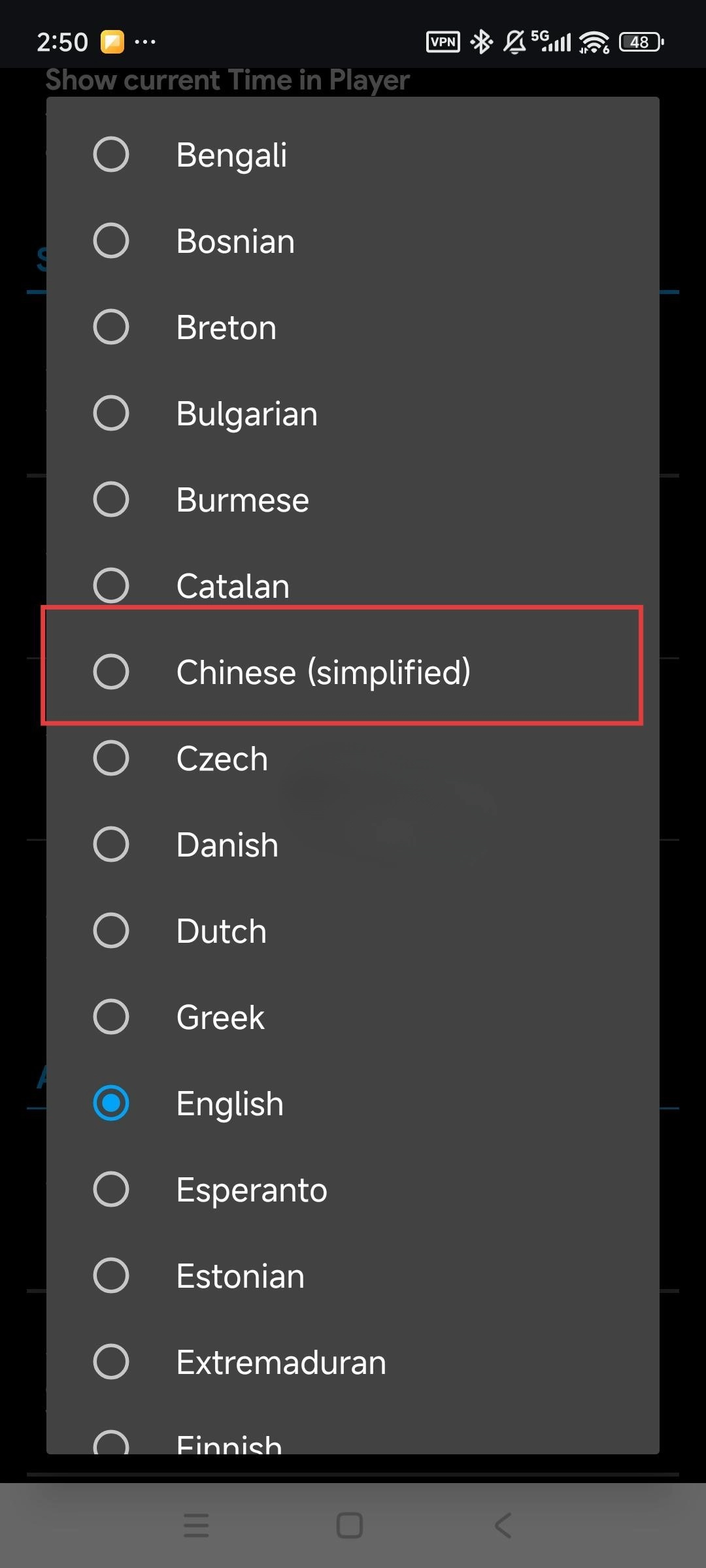This screenshot has height=1568, width=706.
Task: Select Chinese (simplified) as language
Action: click(x=325, y=671)
